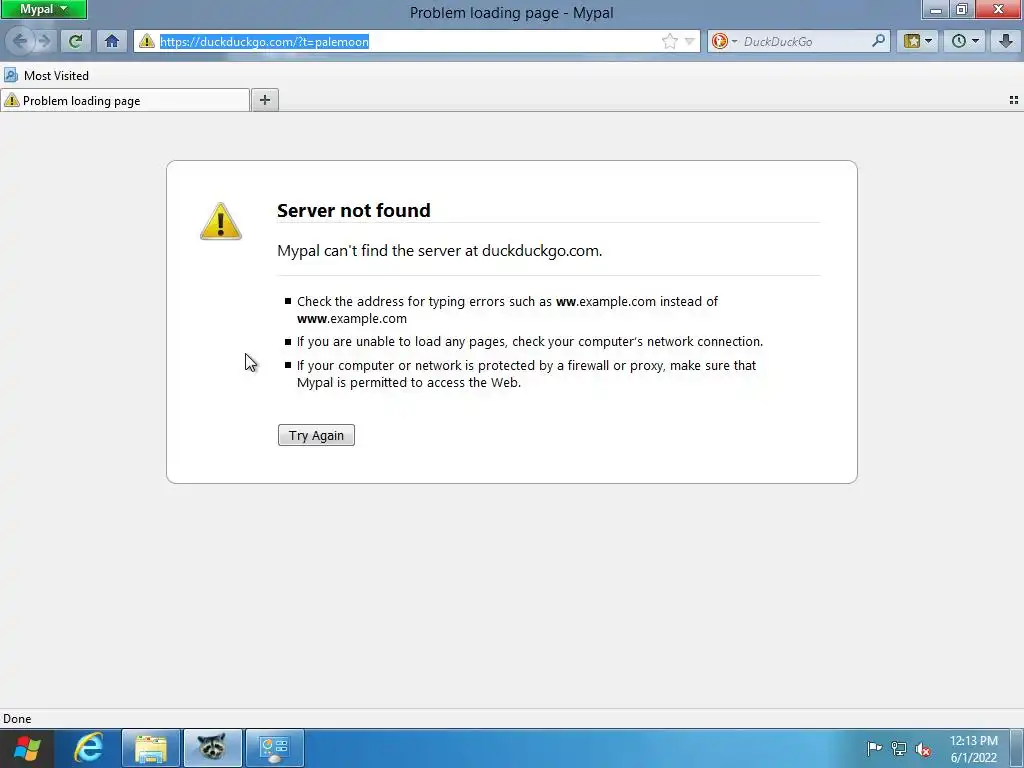Image resolution: width=1024 pixels, height=768 pixels.
Task: Click the Server not found heading
Action: click(x=353, y=210)
